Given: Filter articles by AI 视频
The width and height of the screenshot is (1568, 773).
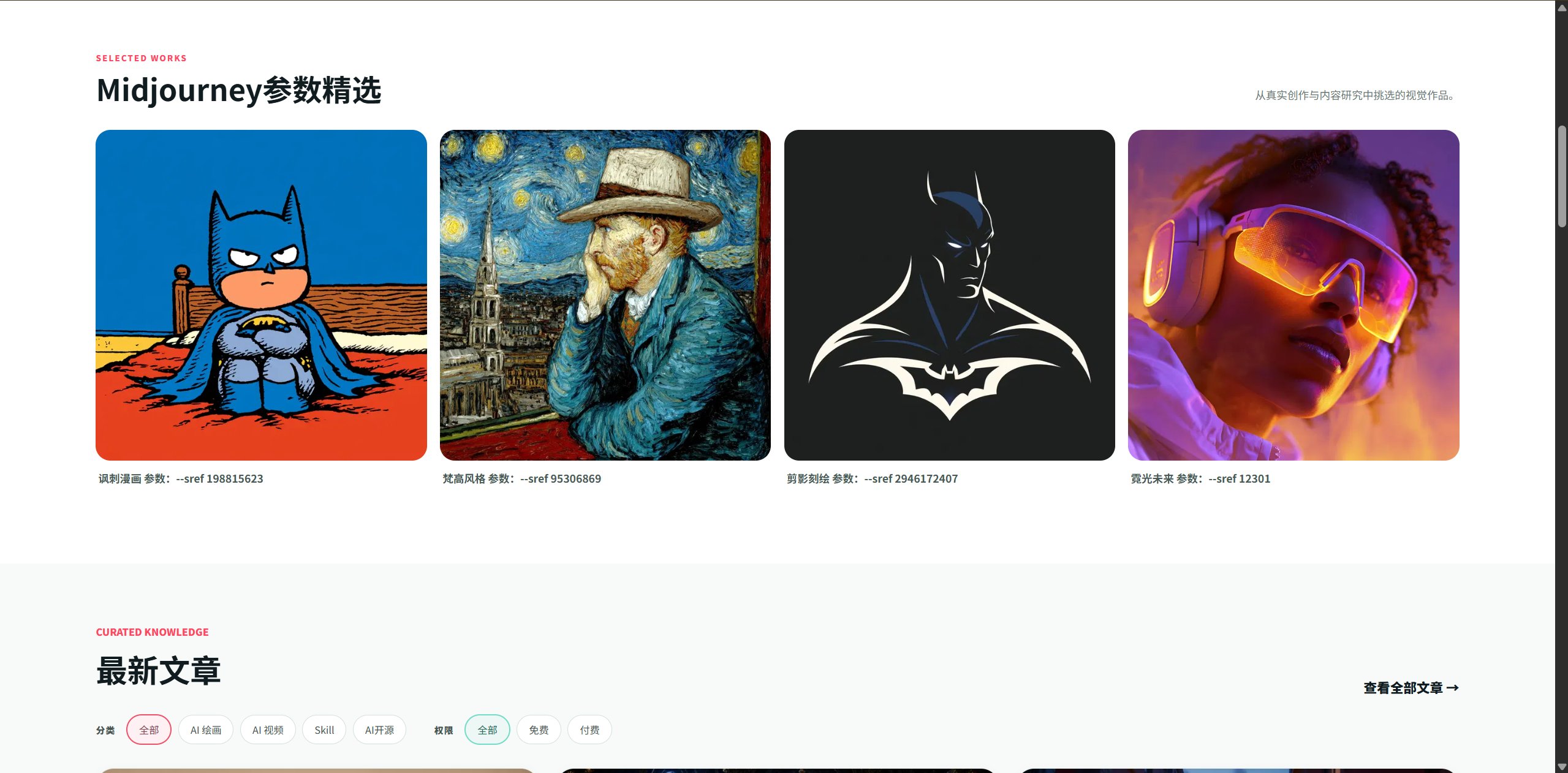Looking at the screenshot, I should point(268,730).
